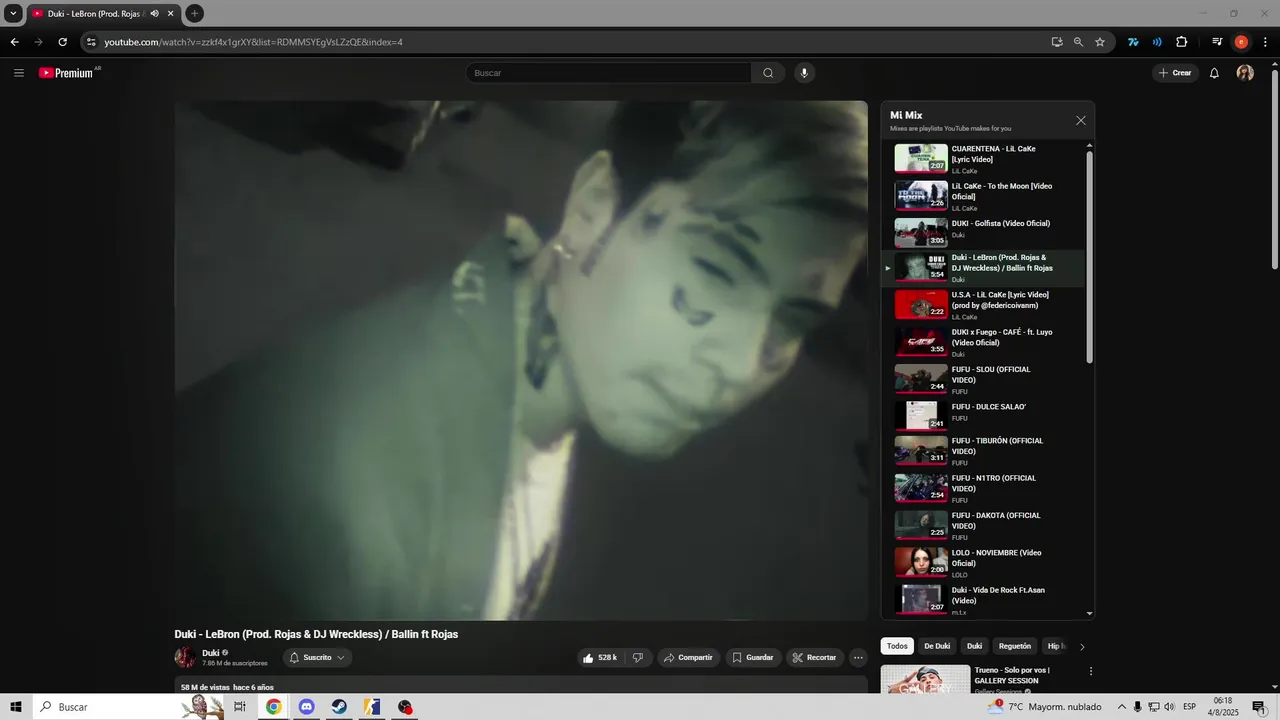Open options menu for Trueno video

coord(1091,671)
